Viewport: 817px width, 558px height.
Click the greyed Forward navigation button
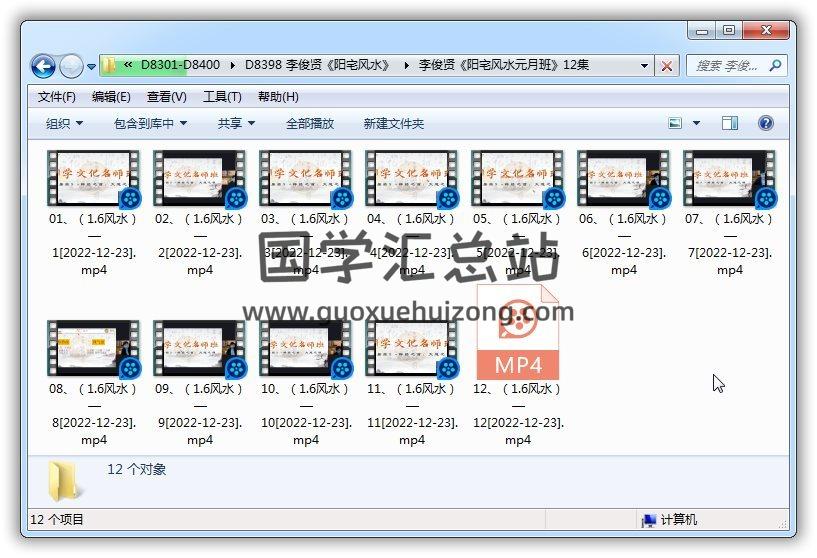pos(71,66)
